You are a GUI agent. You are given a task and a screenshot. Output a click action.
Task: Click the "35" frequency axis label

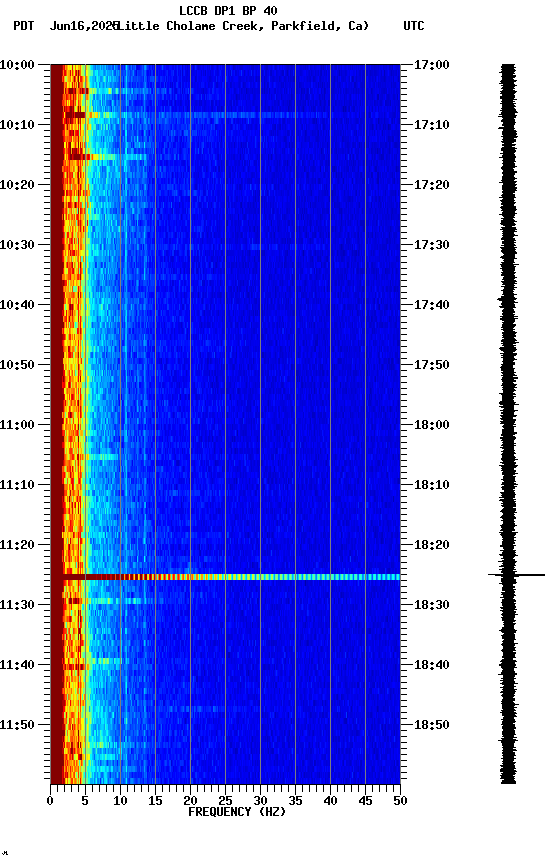tap(295, 801)
